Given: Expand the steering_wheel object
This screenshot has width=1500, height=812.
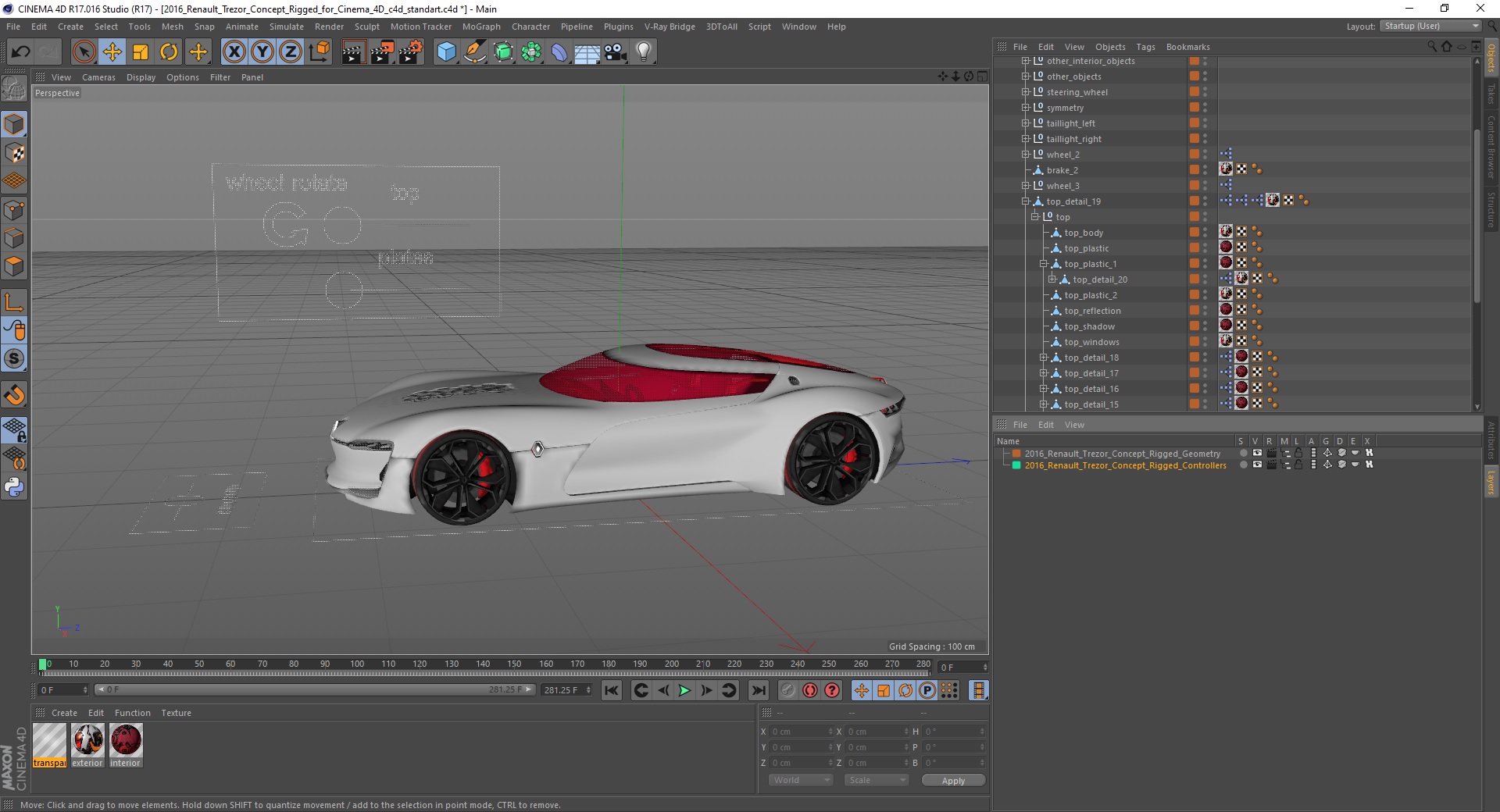Looking at the screenshot, I should pos(1026,92).
